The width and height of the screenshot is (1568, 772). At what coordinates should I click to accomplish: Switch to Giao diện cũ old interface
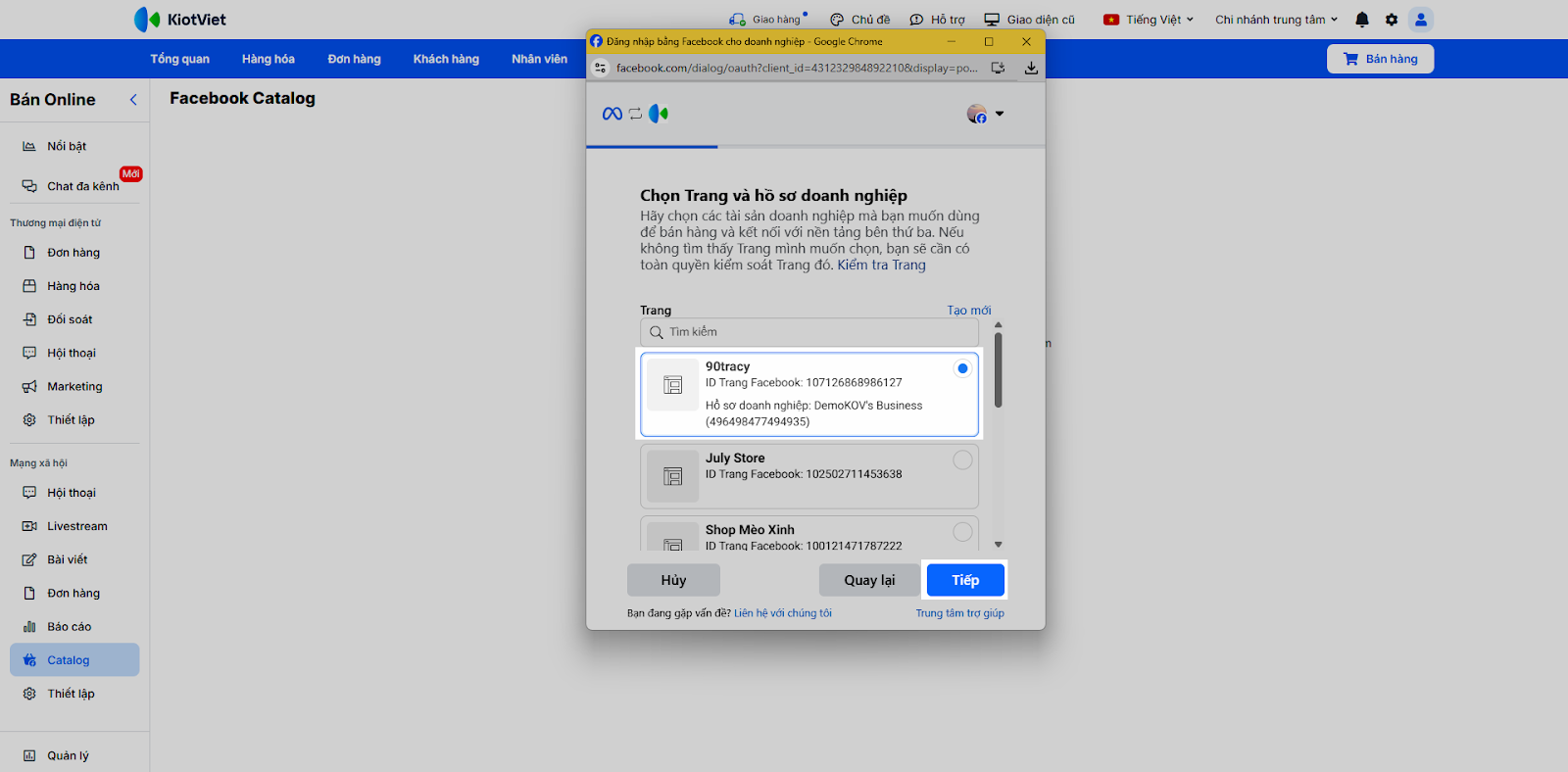click(1029, 20)
